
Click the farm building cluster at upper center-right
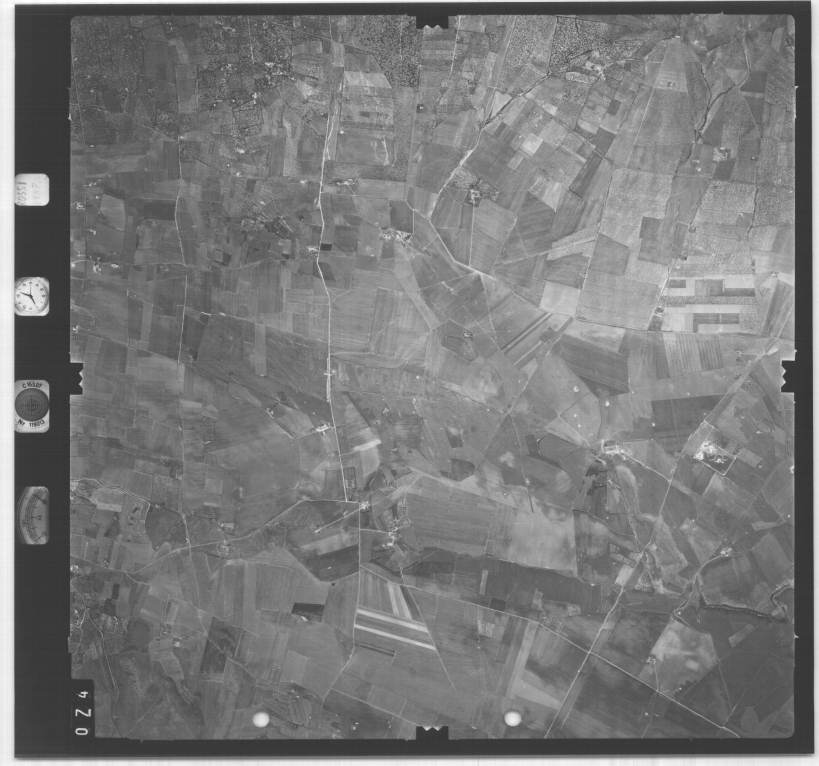point(472,190)
